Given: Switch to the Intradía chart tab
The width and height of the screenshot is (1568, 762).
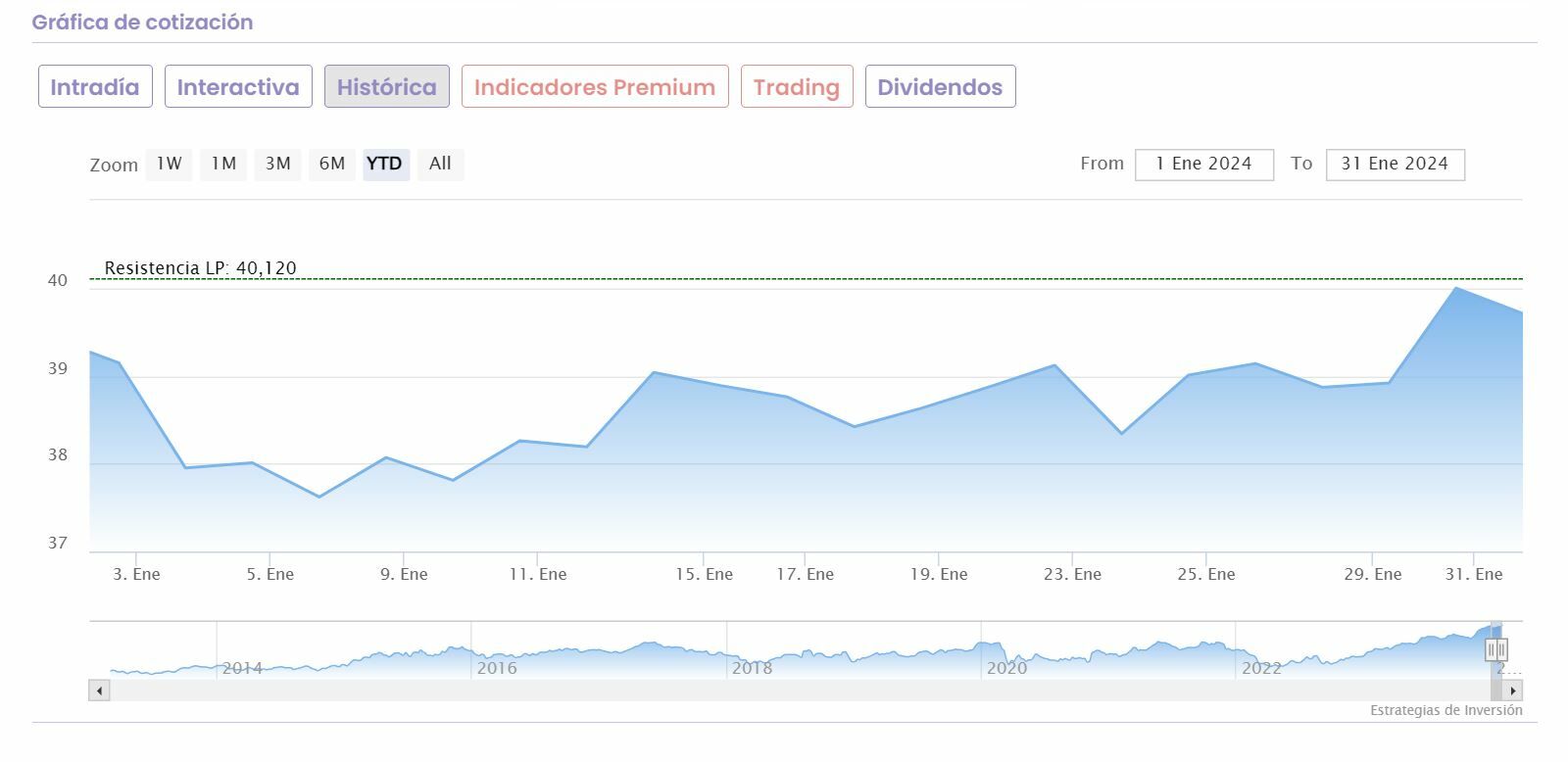Looking at the screenshot, I should pos(95,86).
